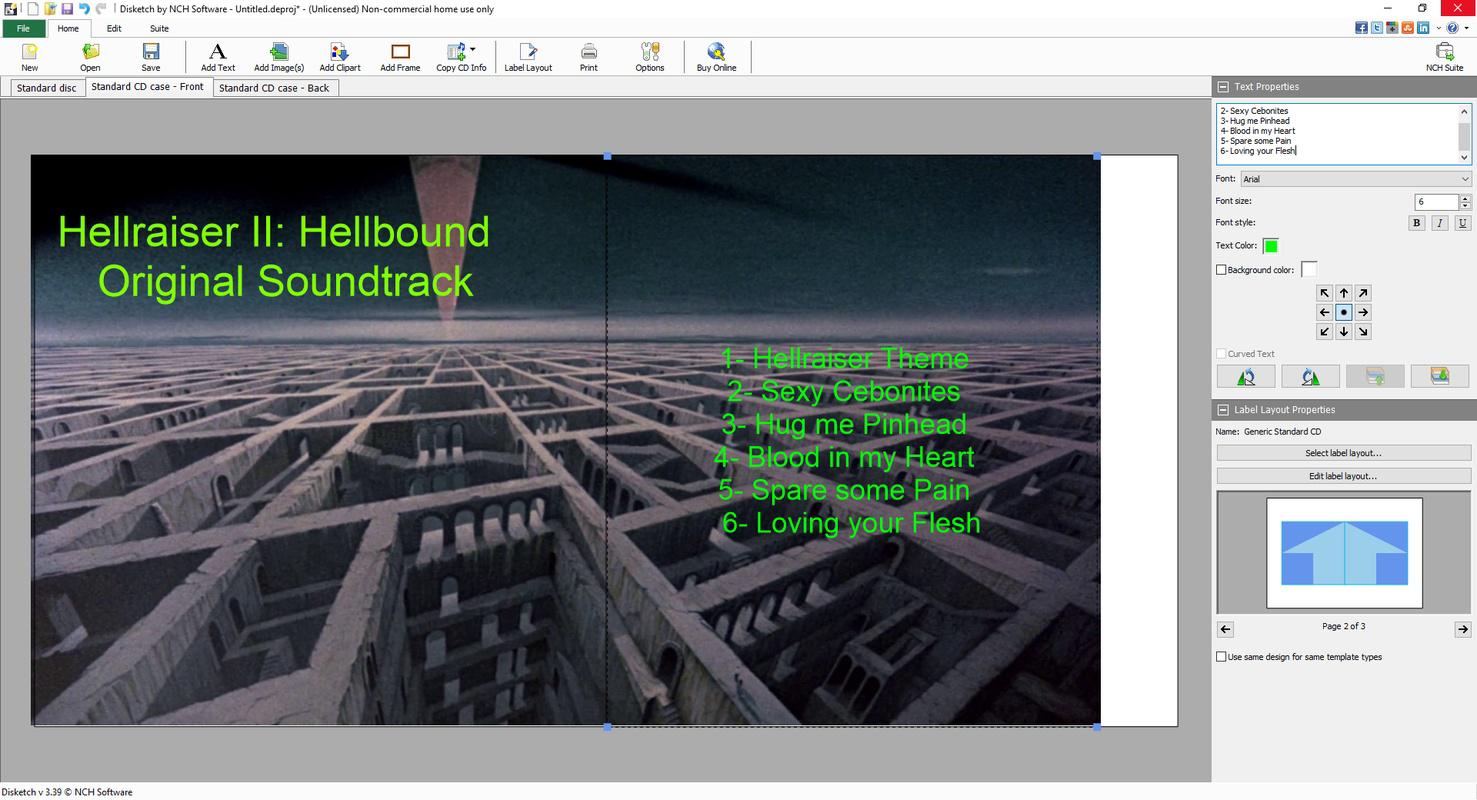Align text to top-left arrow

[x=1325, y=293]
